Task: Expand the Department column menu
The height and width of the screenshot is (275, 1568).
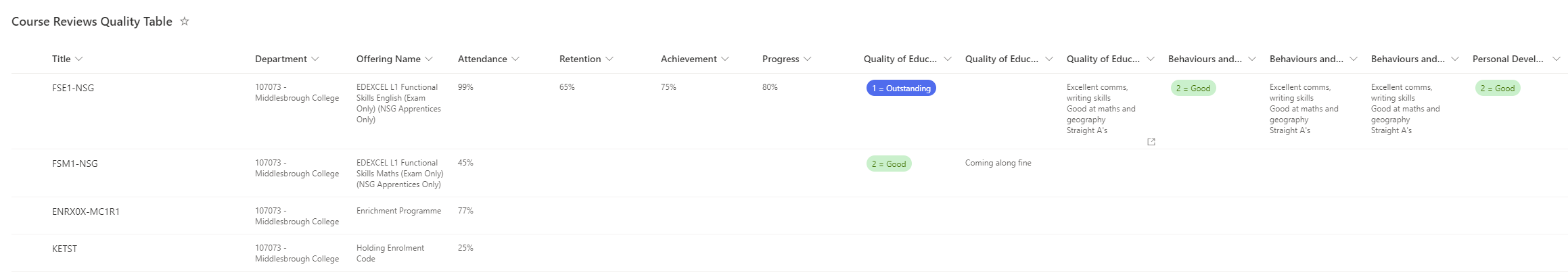Action: (x=315, y=59)
